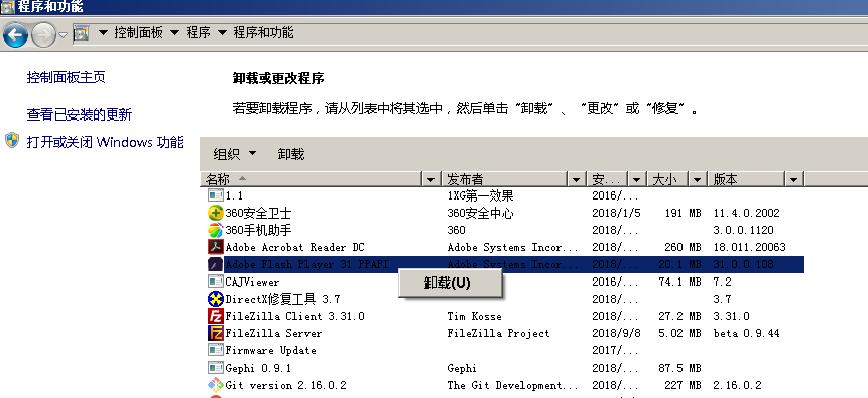
Task: Click version beta 0.9.44 cell
Action: pyautogui.click(x=746, y=333)
